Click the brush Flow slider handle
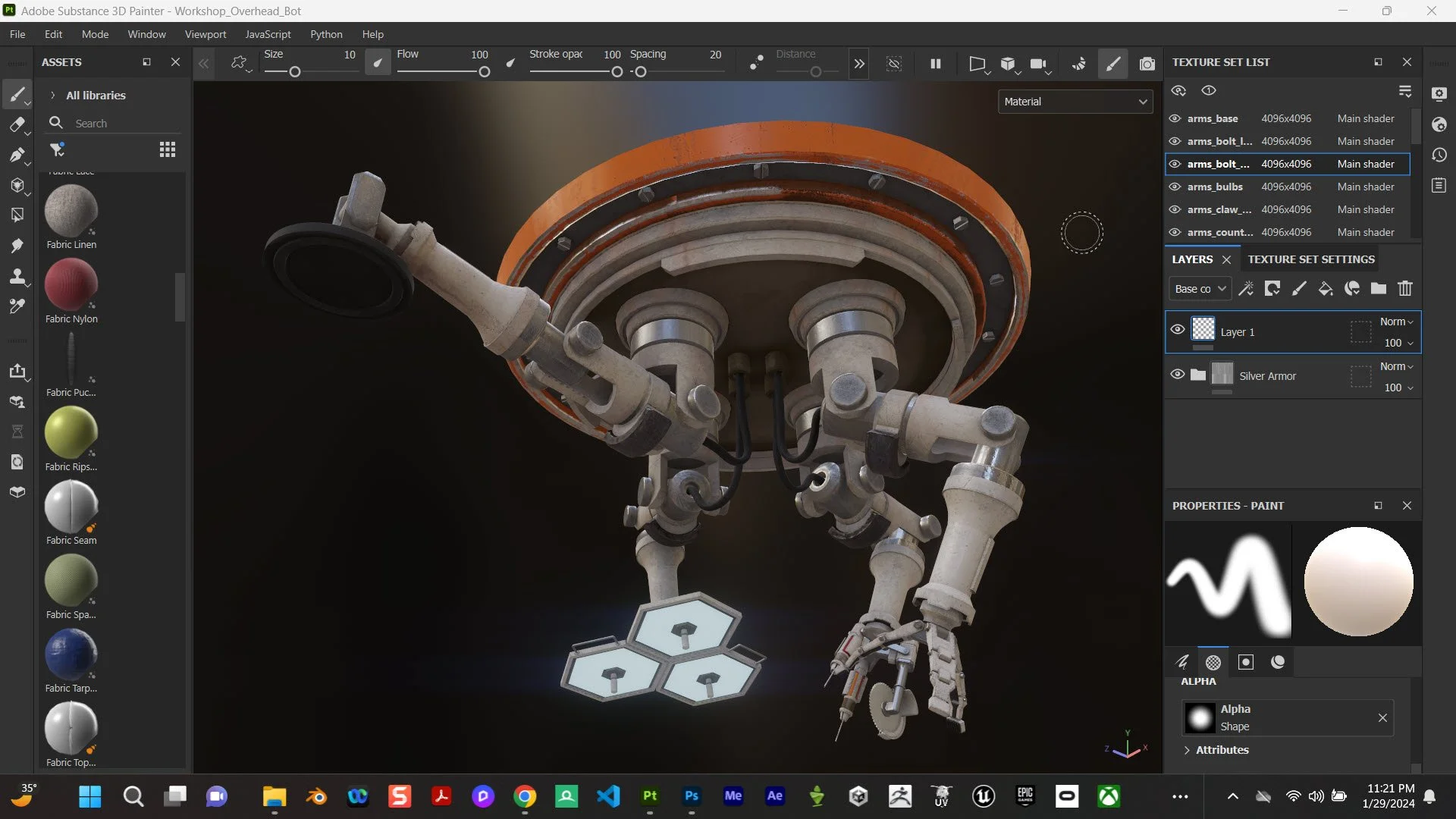1456x819 pixels. [x=484, y=72]
